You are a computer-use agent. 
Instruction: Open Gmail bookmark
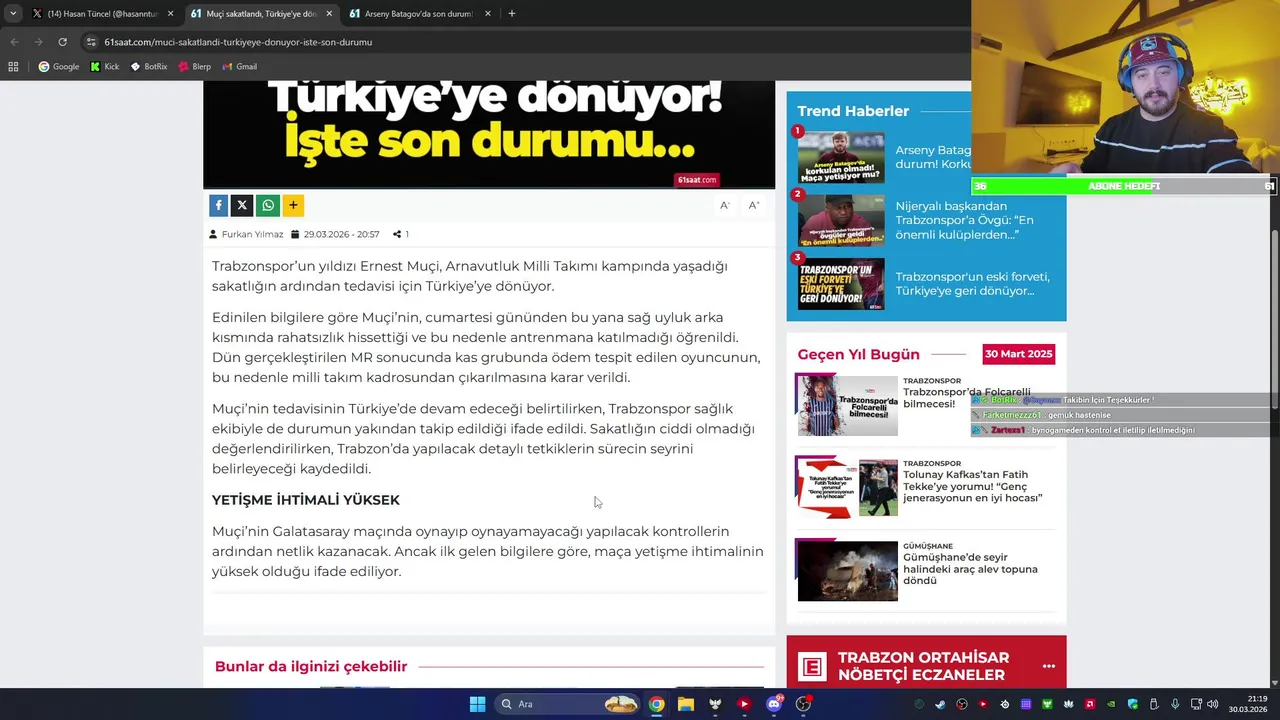[x=239, y=67]
